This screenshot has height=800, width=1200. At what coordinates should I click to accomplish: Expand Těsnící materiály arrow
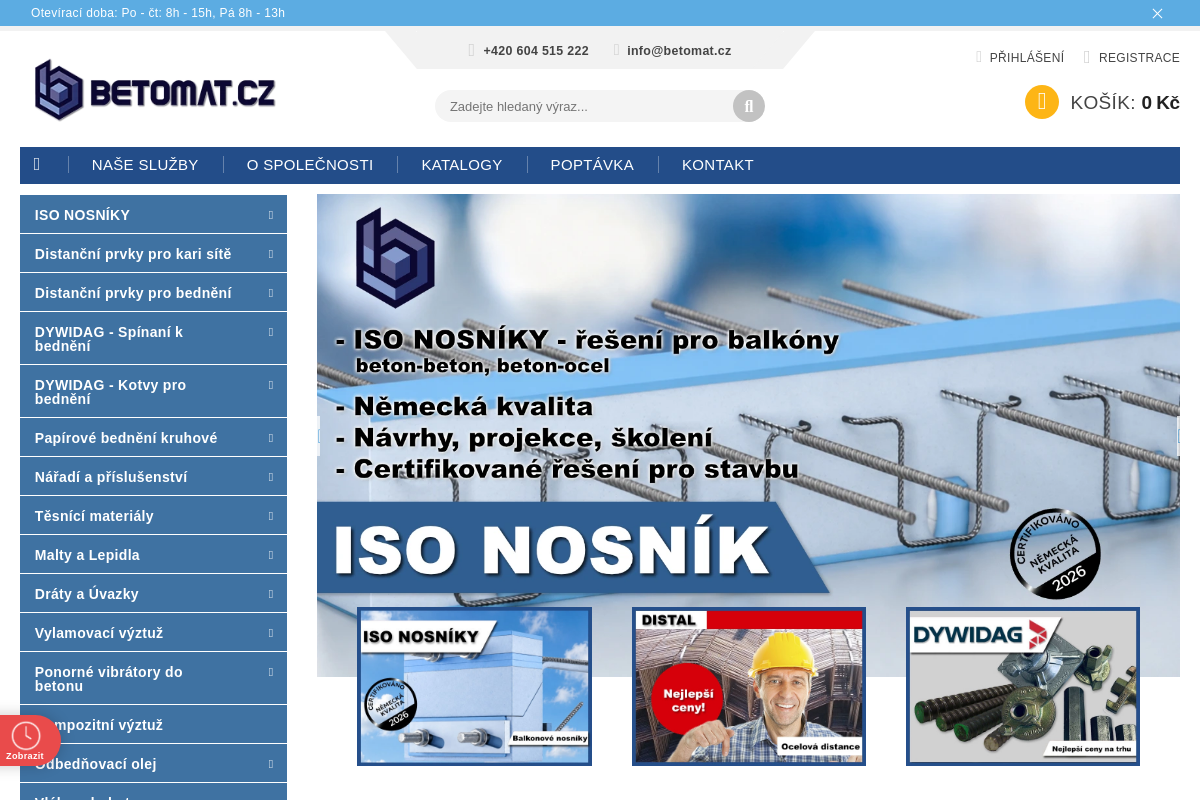coord(271,515)
